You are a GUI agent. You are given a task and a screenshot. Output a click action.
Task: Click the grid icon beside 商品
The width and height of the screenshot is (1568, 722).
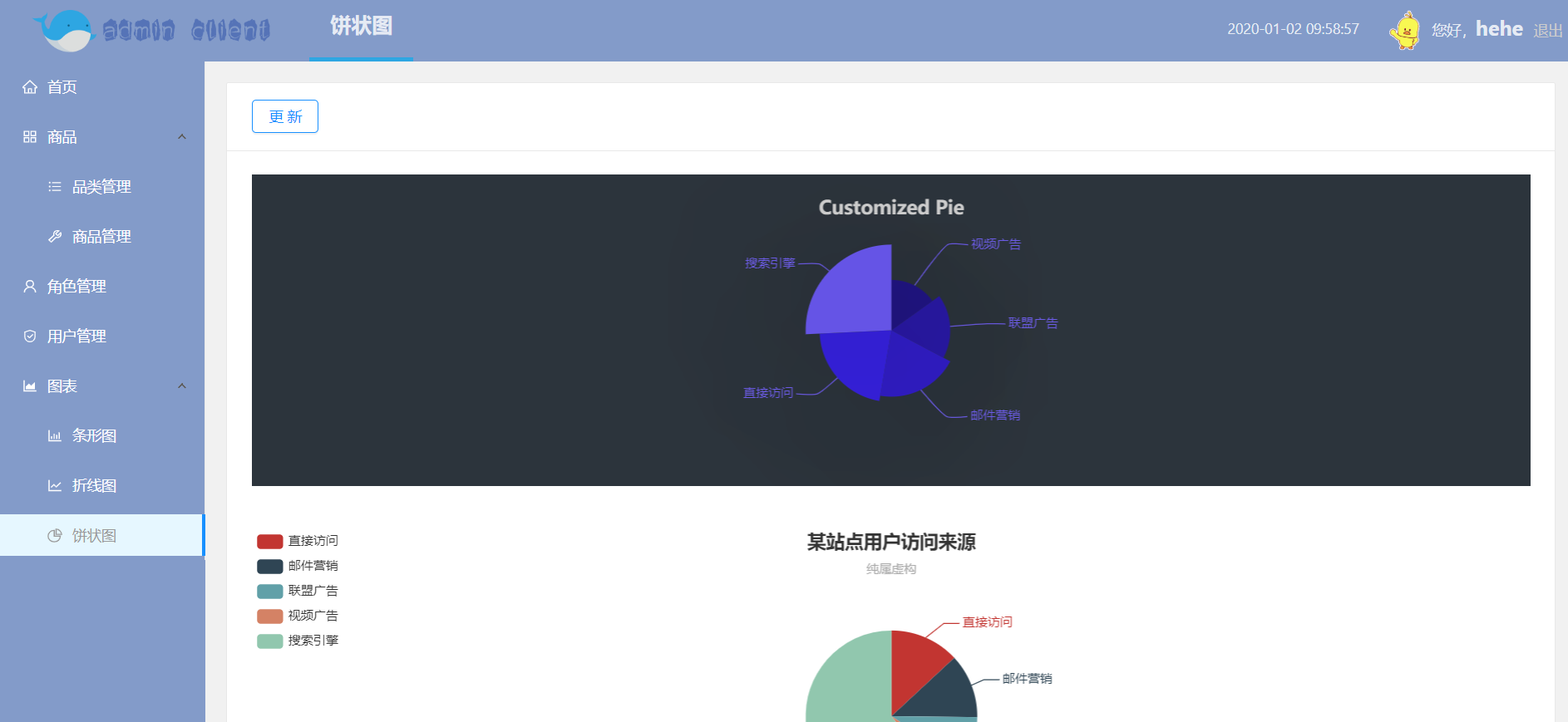[30, 137]
